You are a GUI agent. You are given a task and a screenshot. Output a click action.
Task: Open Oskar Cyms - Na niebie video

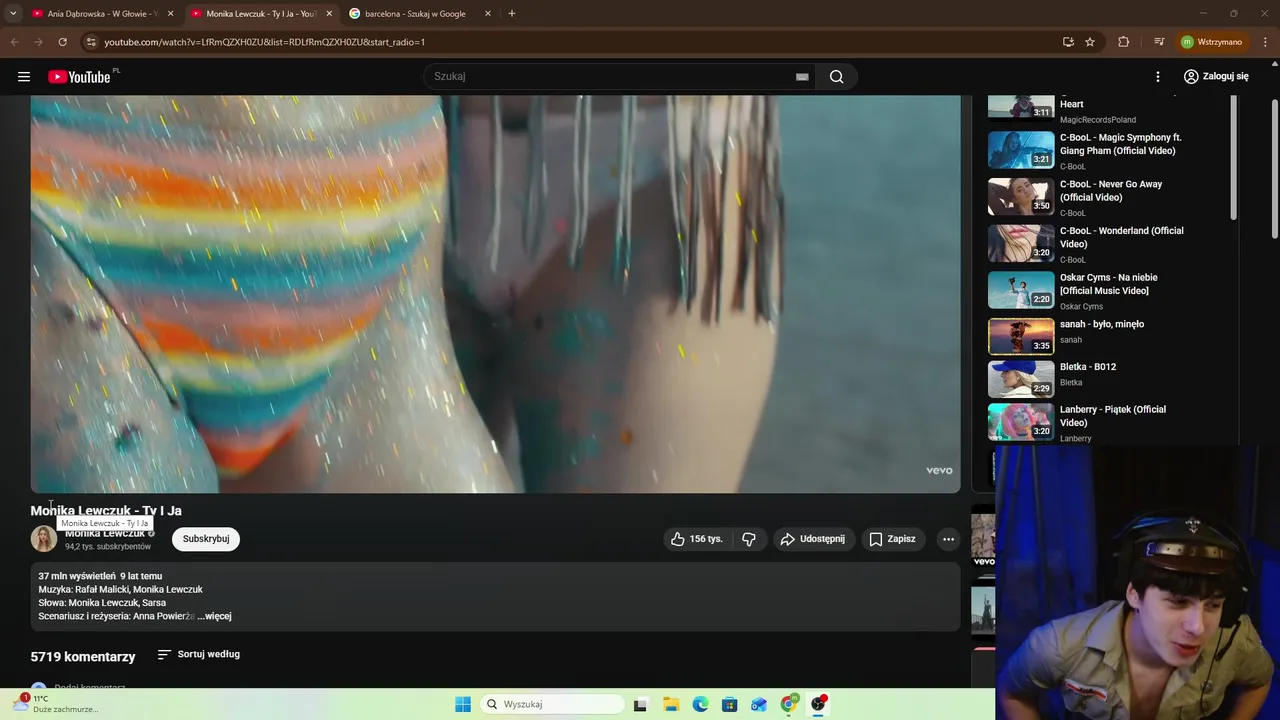[1021, 290]
